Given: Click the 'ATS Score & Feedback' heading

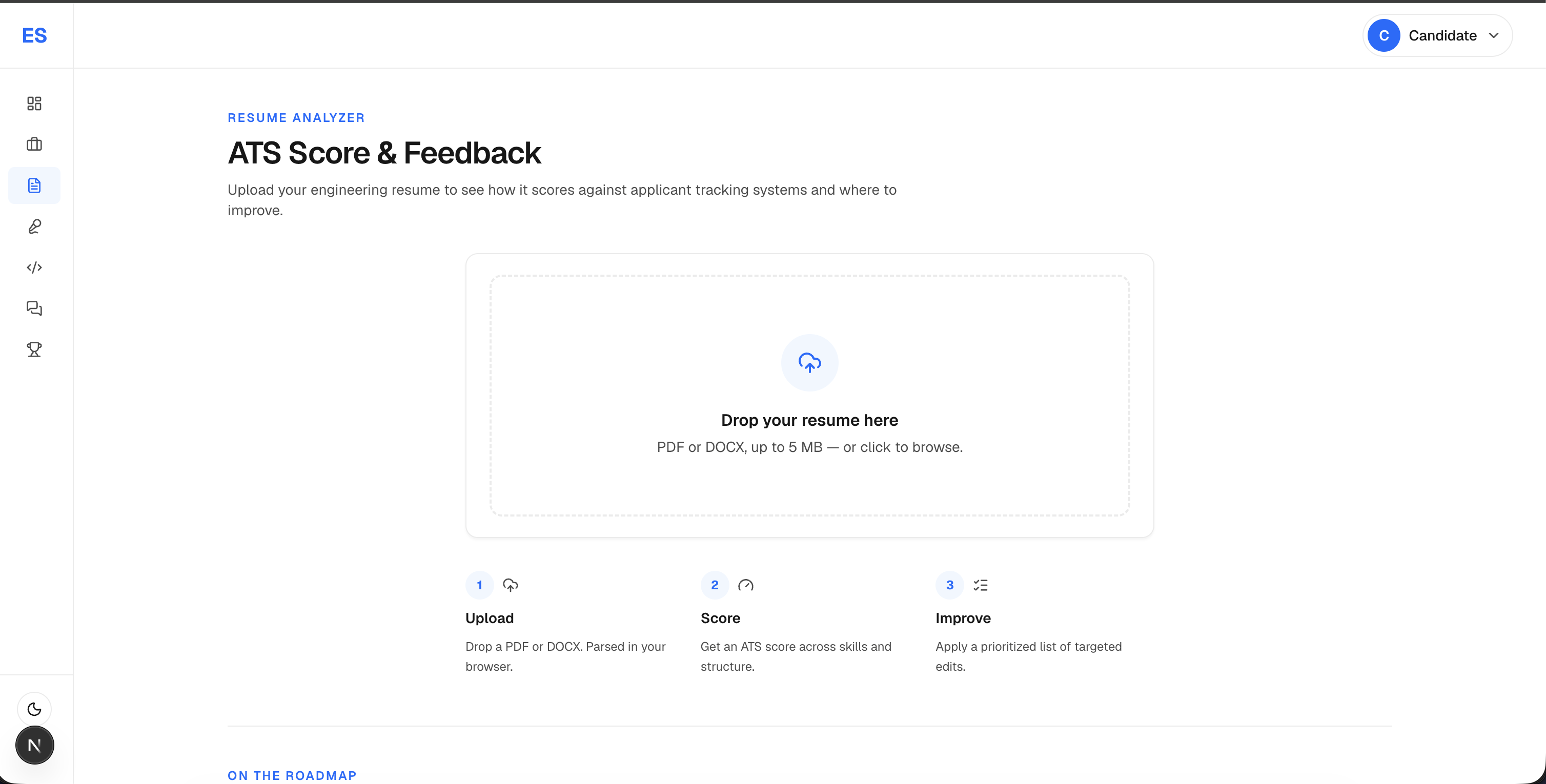Looking at the screenshot, I should pos(384,153).
